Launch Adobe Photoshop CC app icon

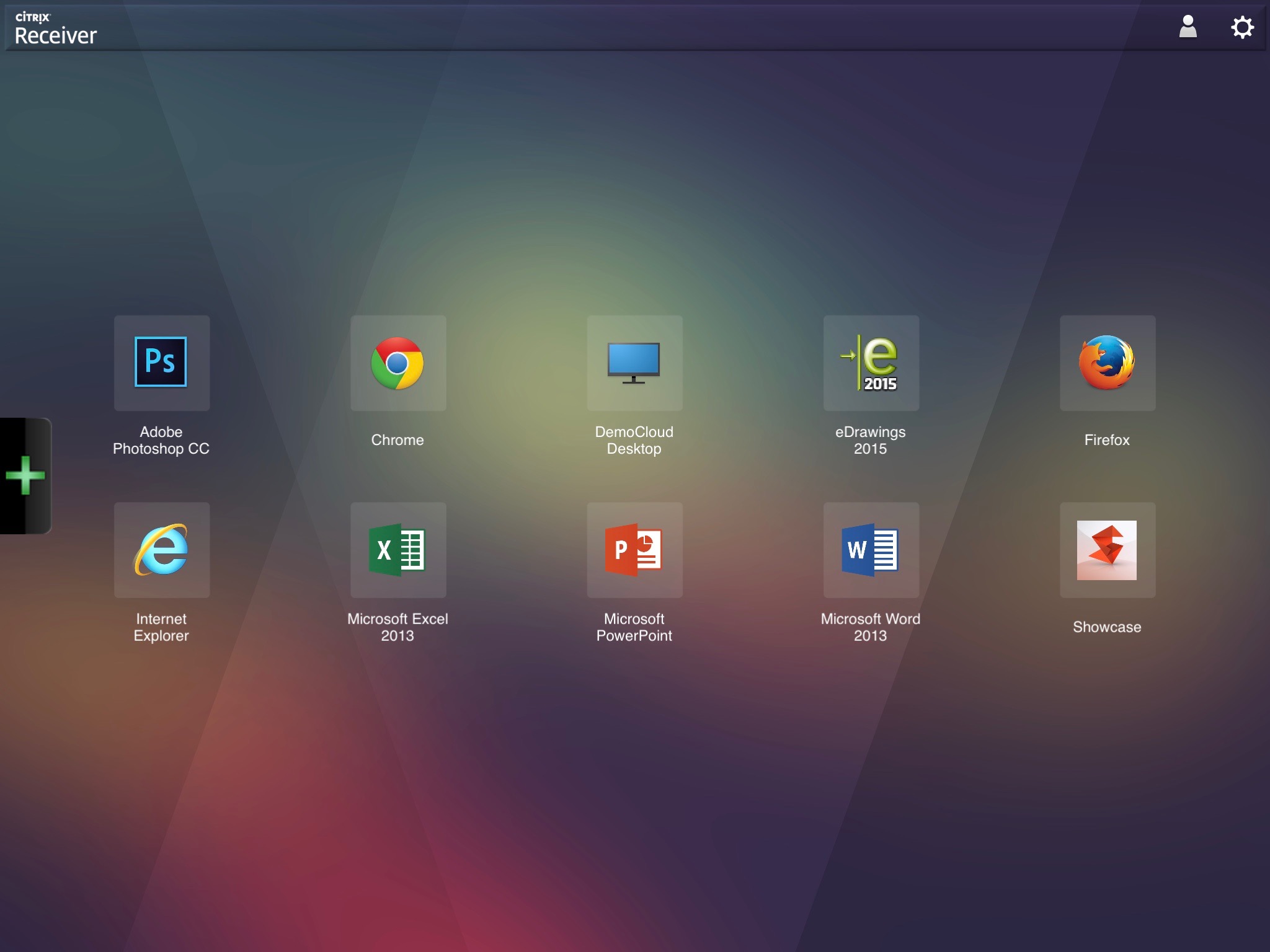(x=161, y=363)
